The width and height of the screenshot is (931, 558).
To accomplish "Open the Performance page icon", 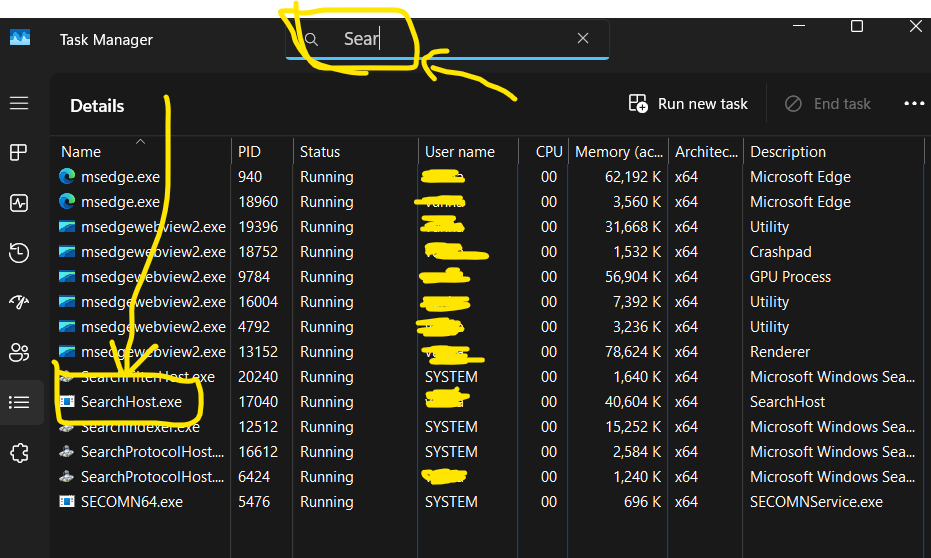I will [x=19, y=203].
